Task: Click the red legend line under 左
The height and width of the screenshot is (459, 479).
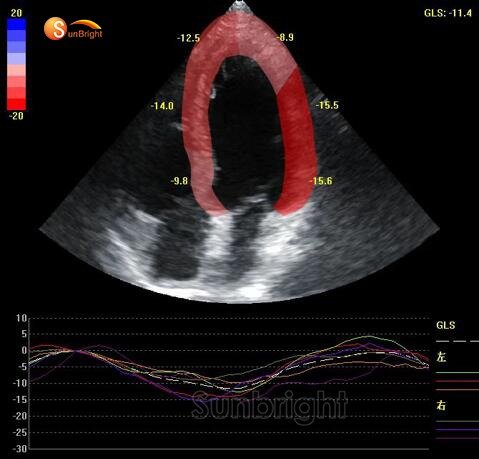Action: point(457,381)
